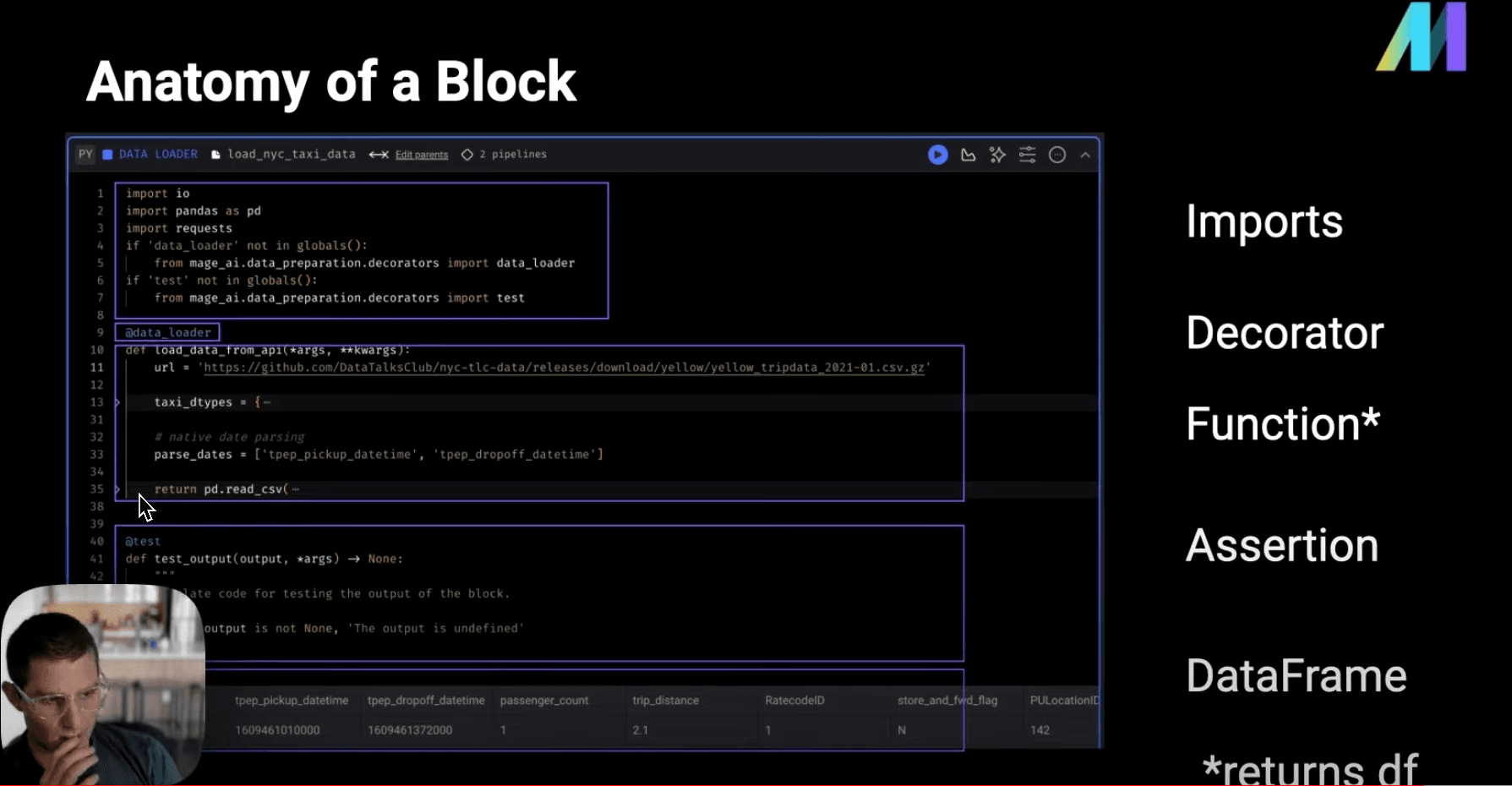
Task: Select the load_nyc_taxi_data block name
Action: pyautogui.click(x=292, y=154)
